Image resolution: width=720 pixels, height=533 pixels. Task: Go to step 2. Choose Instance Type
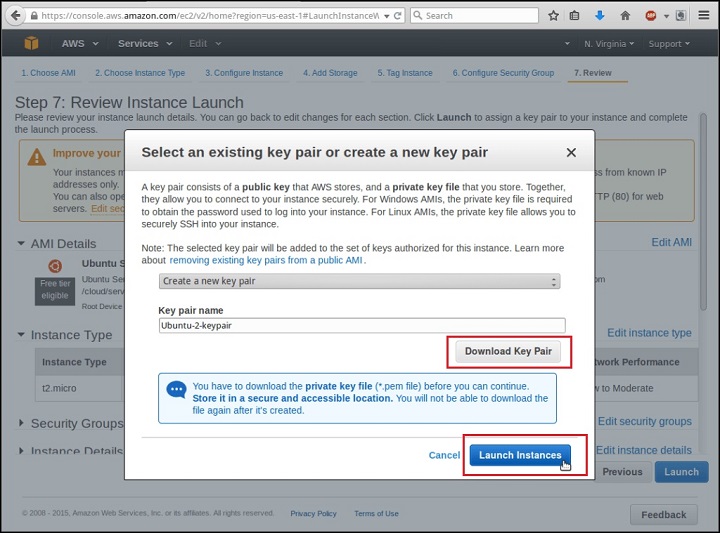pos(140,73)
